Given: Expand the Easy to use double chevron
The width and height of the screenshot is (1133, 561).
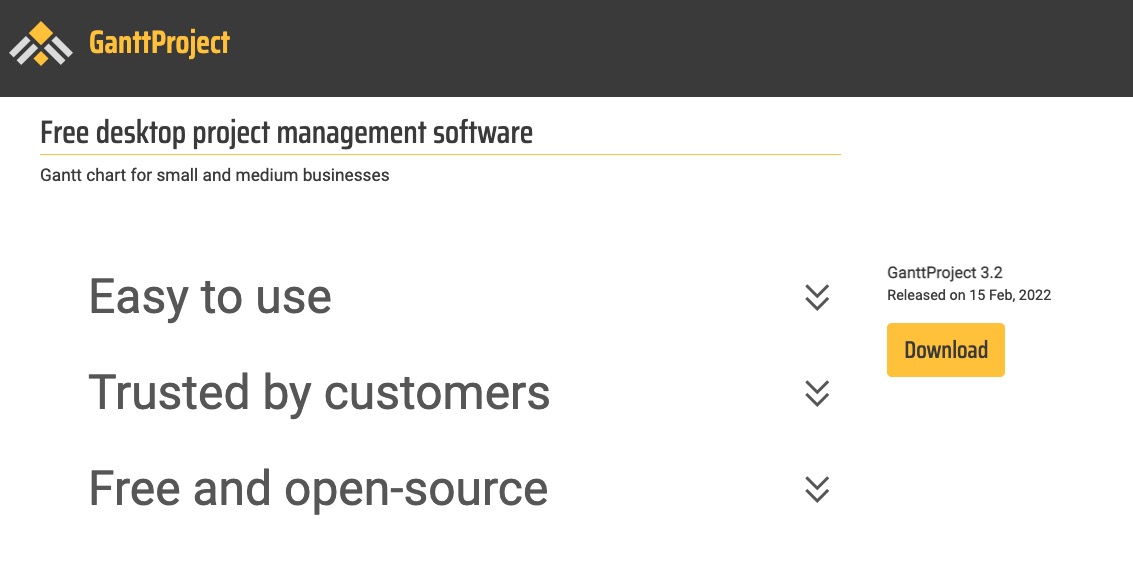Looking at the screenshot, I should click(x=817, y=297).
